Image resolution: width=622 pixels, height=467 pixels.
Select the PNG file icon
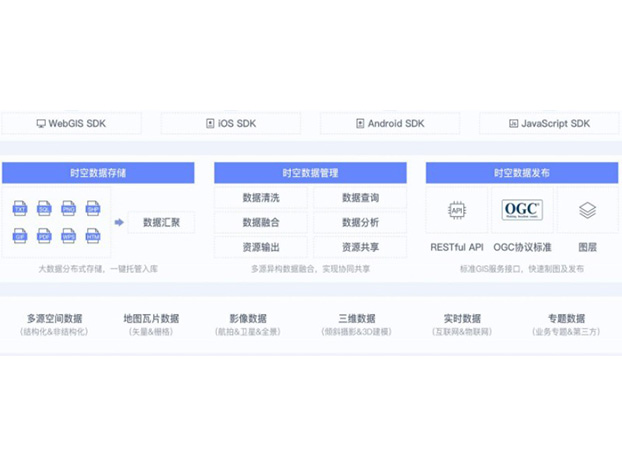pos(68,208)
